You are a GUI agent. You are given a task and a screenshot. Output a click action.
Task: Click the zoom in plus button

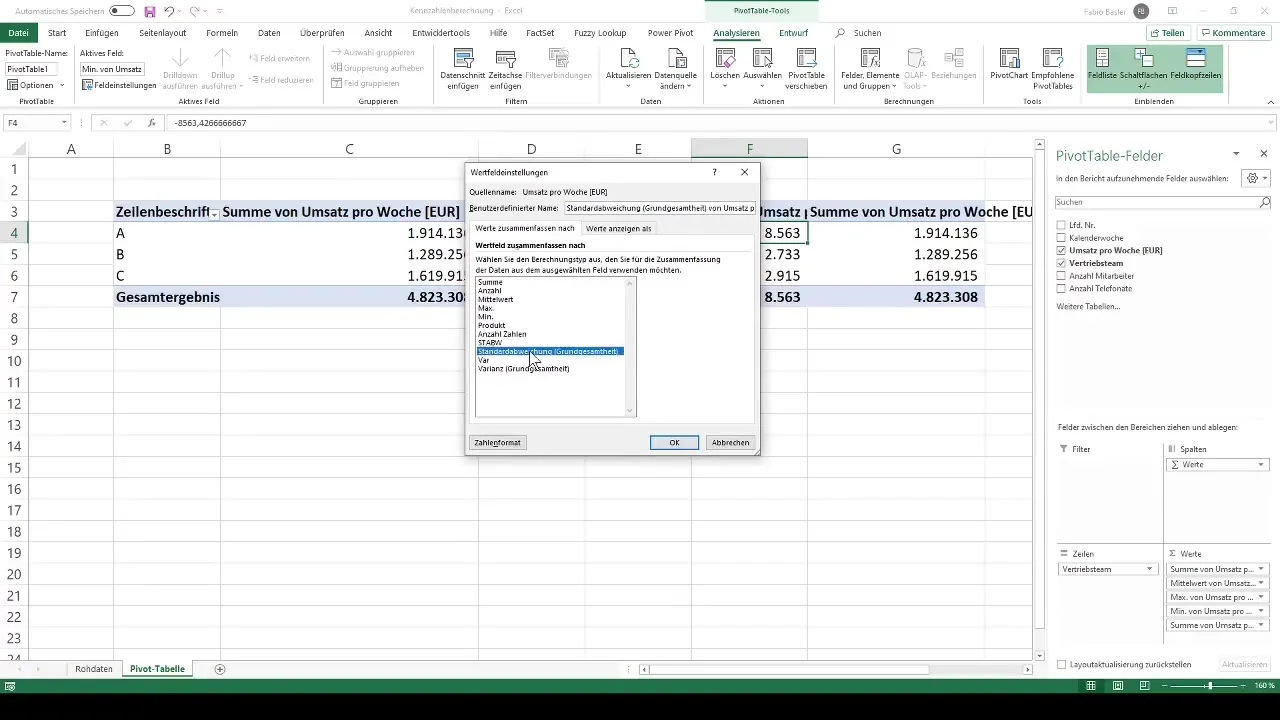pyautogui.click(x=1242, y=686)
